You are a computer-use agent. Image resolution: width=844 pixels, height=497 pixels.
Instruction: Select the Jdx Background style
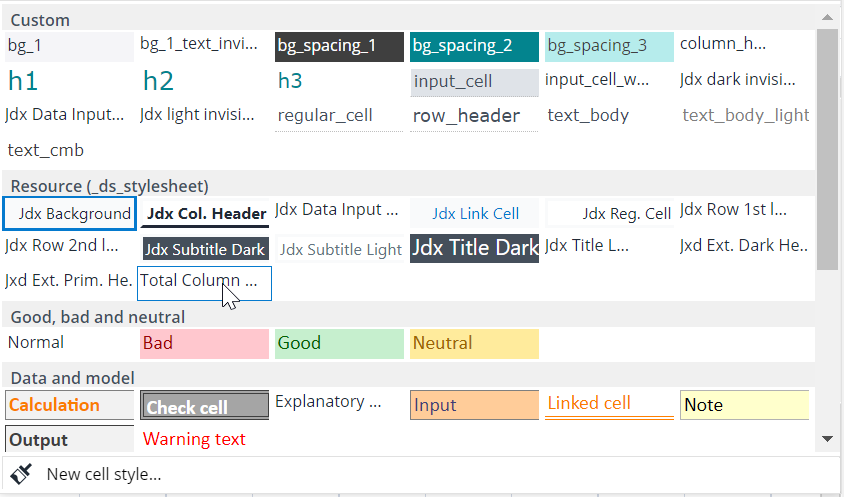70,214
